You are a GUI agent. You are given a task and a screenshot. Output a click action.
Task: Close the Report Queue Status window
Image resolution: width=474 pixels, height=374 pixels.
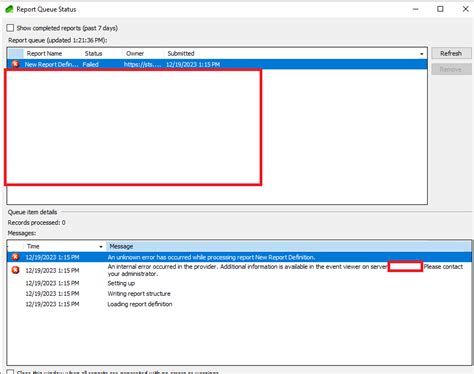pos(466,9)
